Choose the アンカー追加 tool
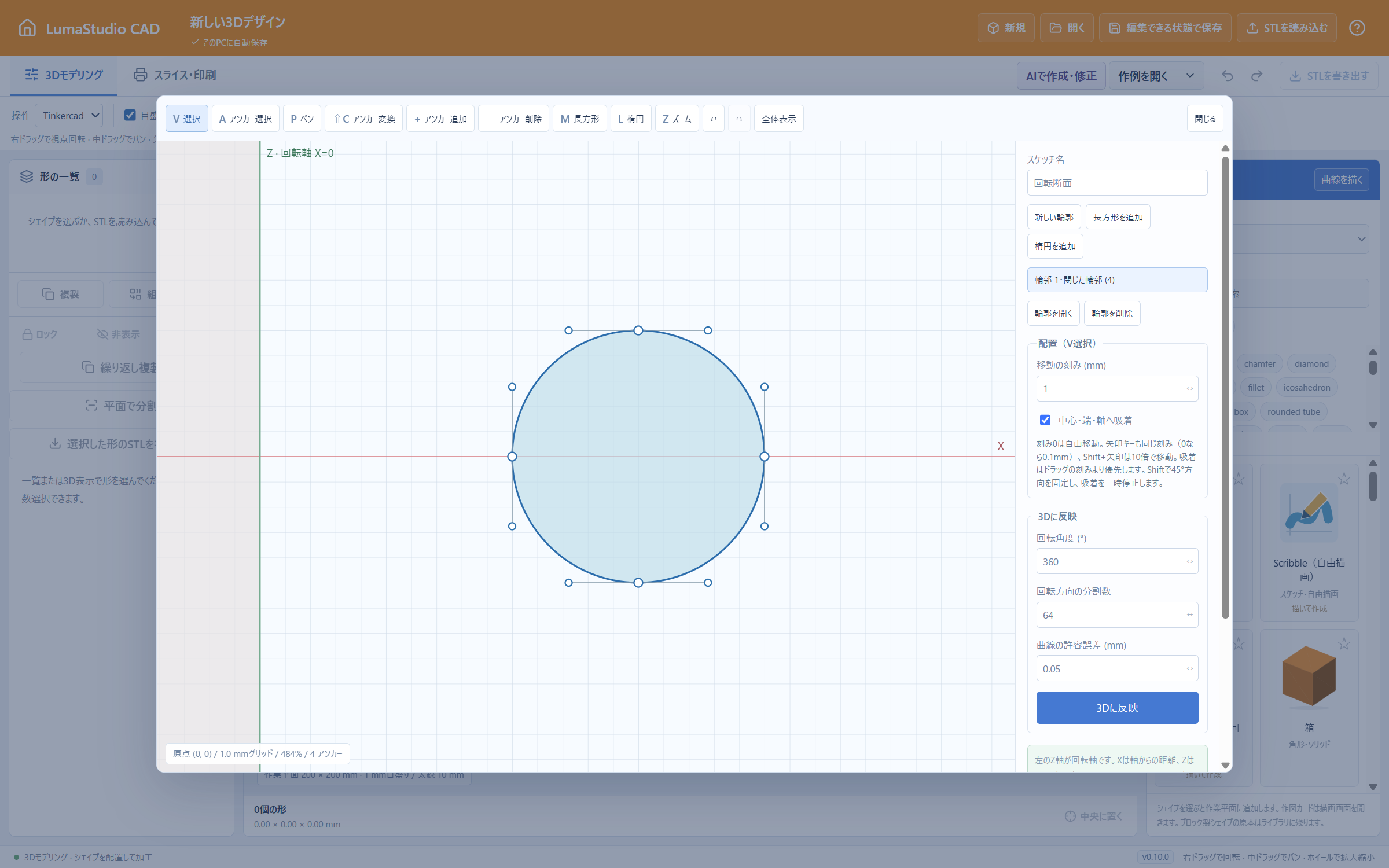 click(440, 119)
